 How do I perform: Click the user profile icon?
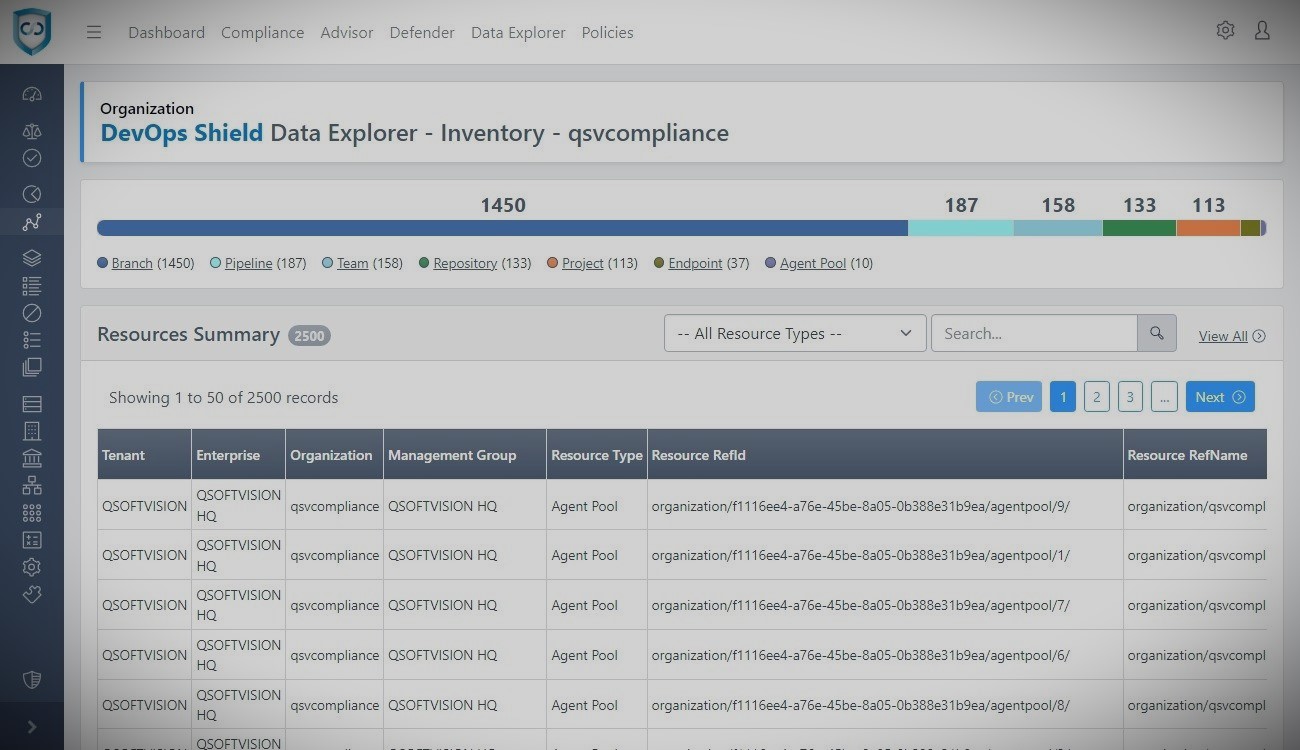pyautogui.click(x=1262, y=31)
